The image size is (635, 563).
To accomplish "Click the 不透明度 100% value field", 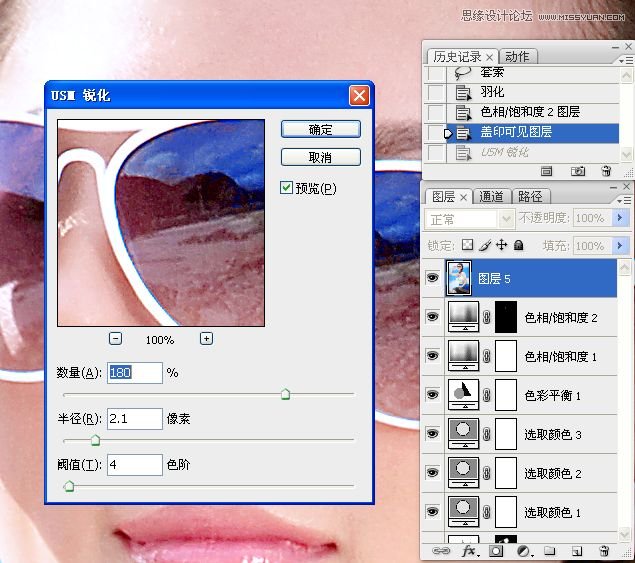I will [592, 218].
